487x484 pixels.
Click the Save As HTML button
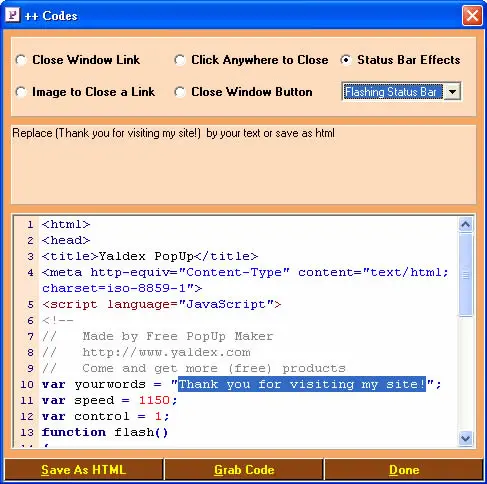pos(83,470)
